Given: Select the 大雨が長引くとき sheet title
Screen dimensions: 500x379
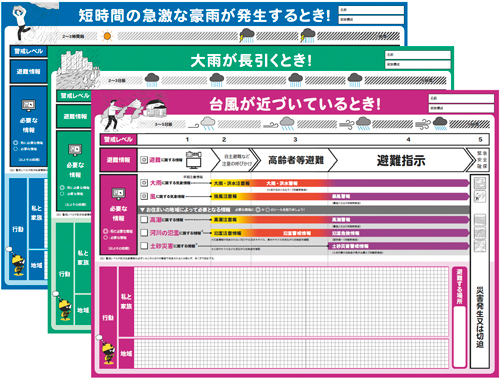Looking at the screenshot, I should 252,61.
